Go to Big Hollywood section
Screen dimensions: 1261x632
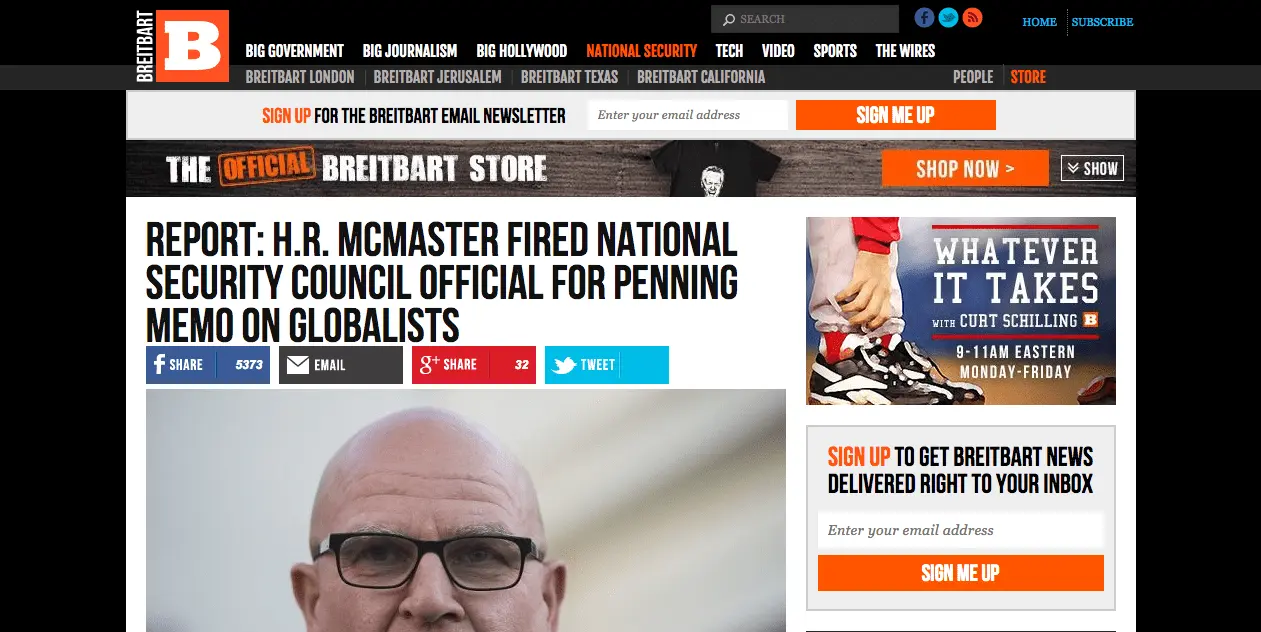click(521, 51)
